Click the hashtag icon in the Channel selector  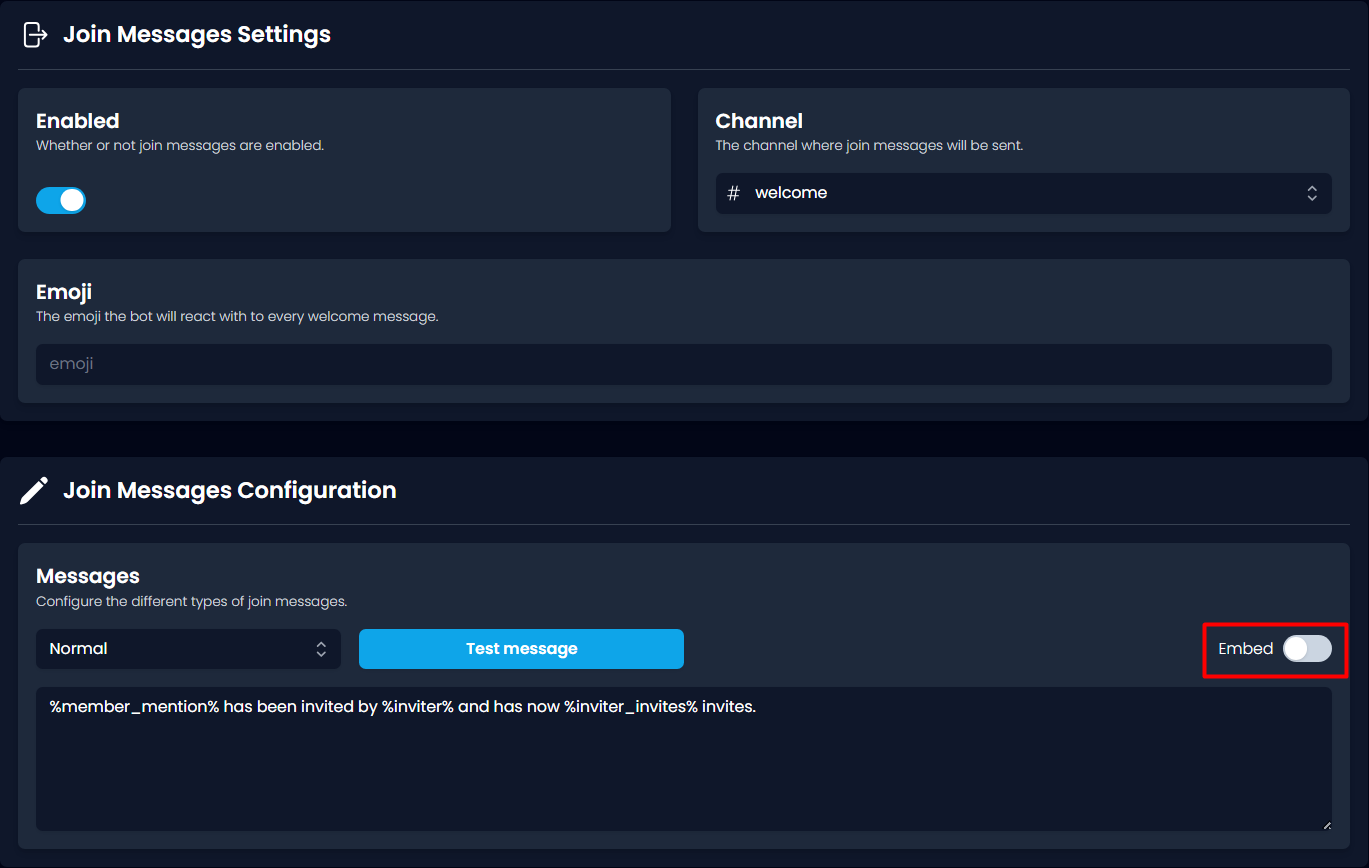click(733, 192)
